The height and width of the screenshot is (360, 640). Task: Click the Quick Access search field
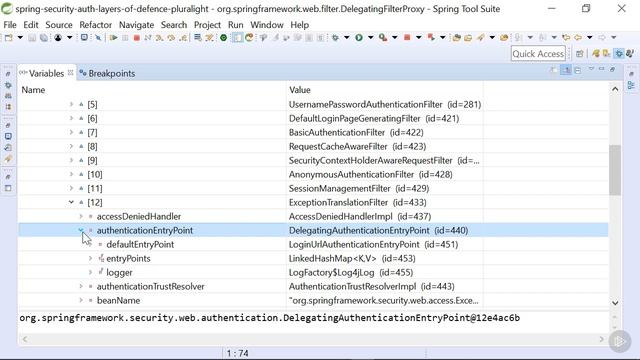(538, 53)
